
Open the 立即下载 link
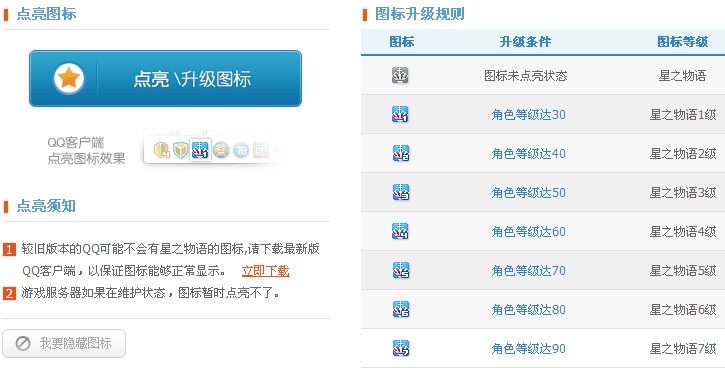tap(265, 271)
